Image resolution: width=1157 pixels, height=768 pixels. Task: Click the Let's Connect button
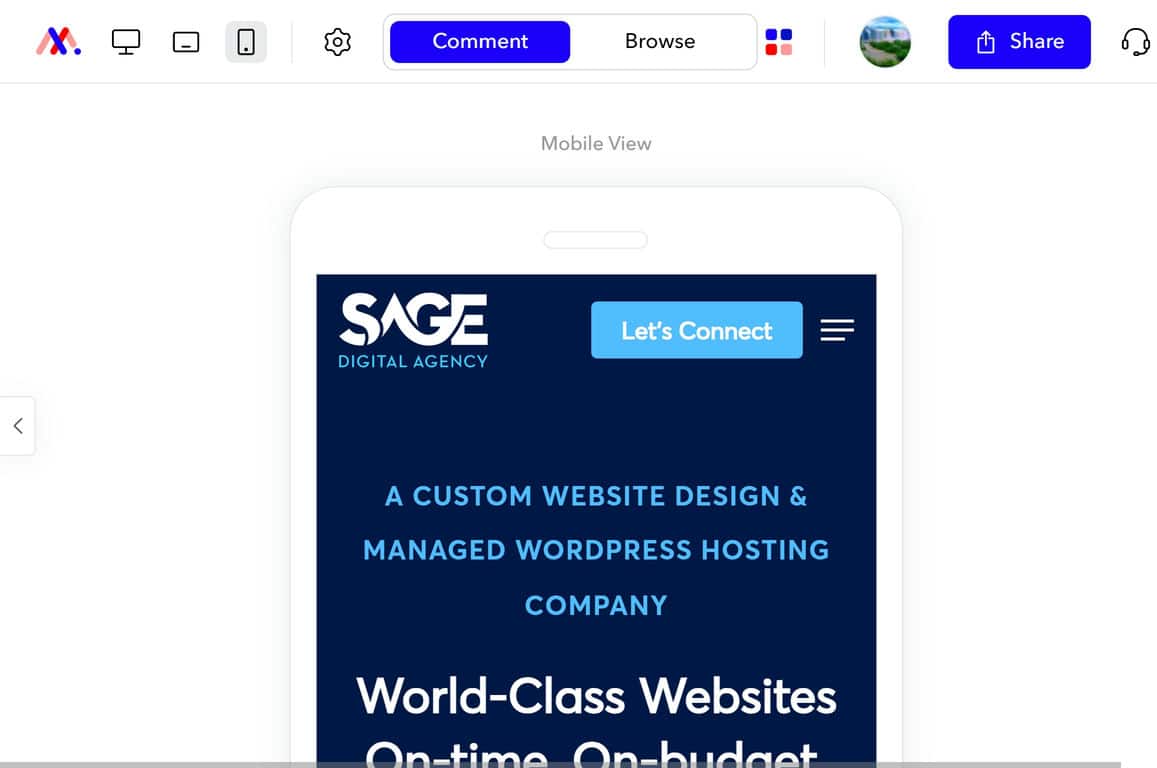coord(697,330)
